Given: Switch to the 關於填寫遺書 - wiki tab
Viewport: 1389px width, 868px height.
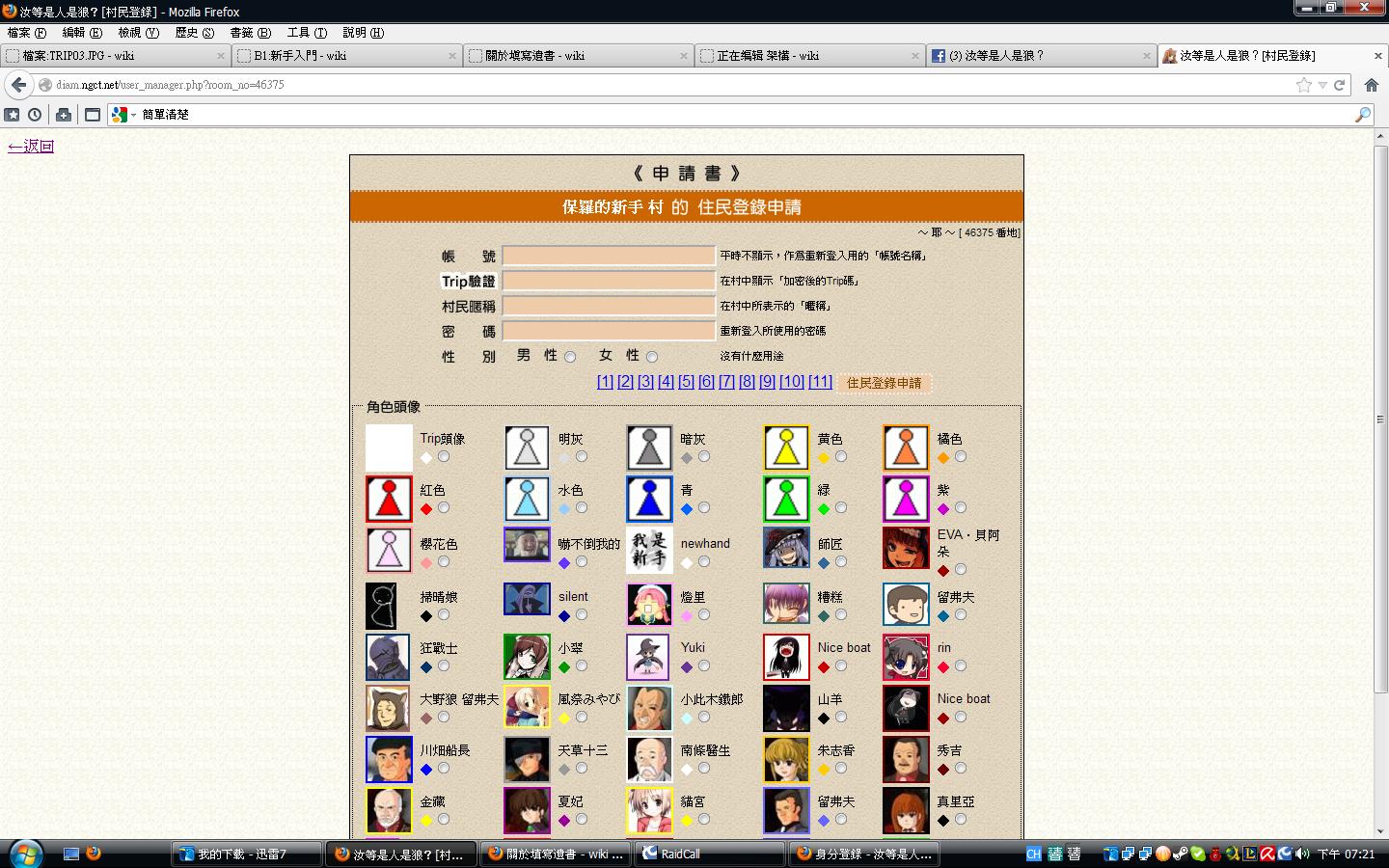Looking at the screenshot, I should pyautogui.click(x=578, y=56).
